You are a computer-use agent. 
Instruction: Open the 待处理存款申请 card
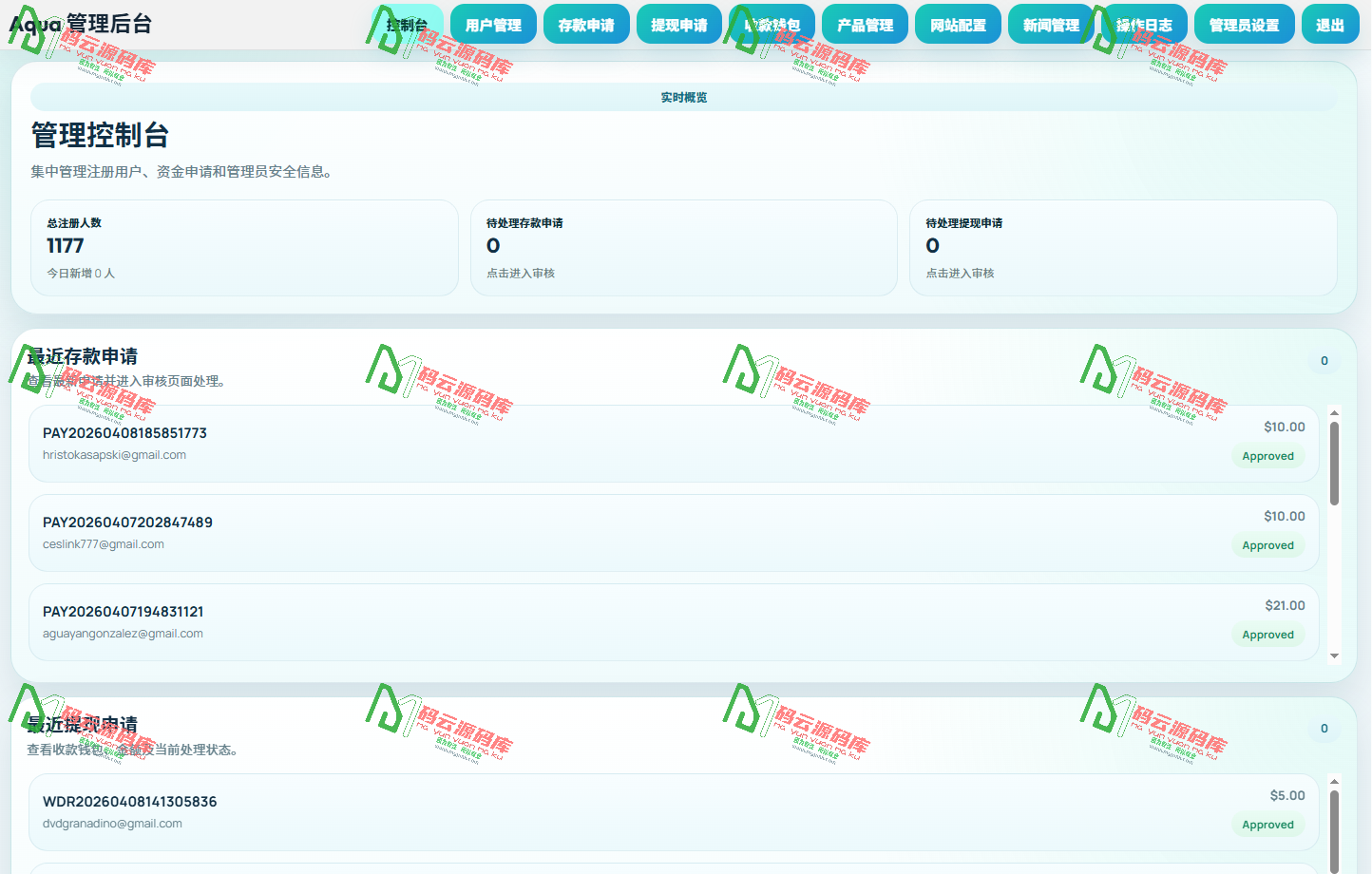tap(684, 248)
